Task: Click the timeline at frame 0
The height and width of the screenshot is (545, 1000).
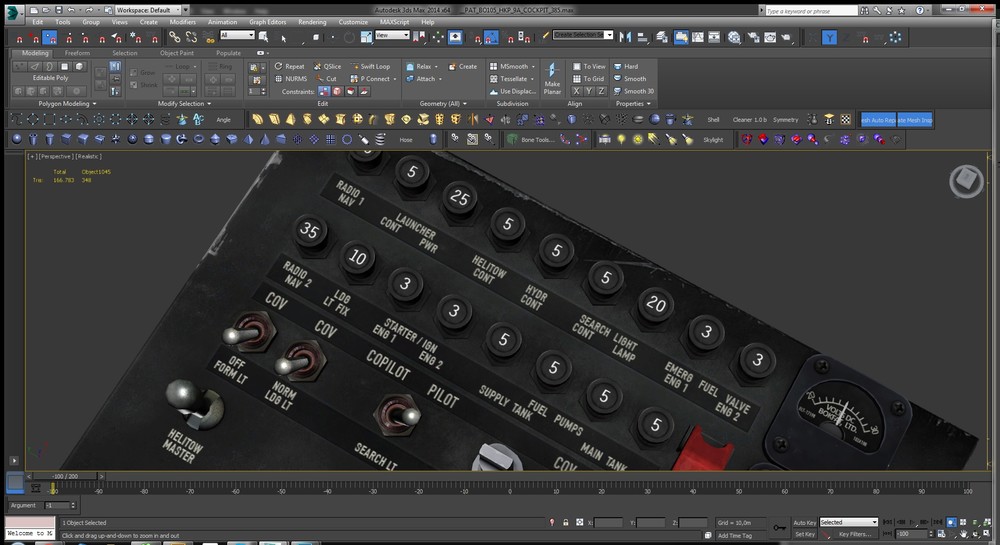Action: click(x=510, y=488)
